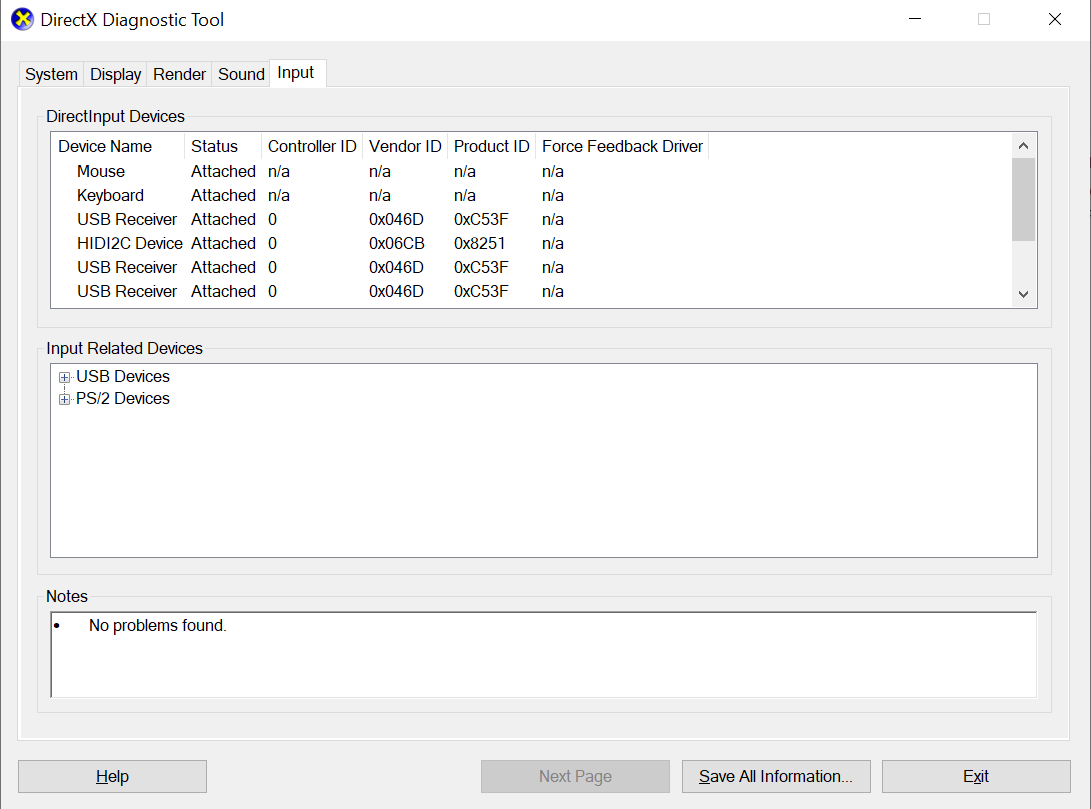Click the Exit button
The width and height of the screenshot is (1091, 809).
(975, 776)
